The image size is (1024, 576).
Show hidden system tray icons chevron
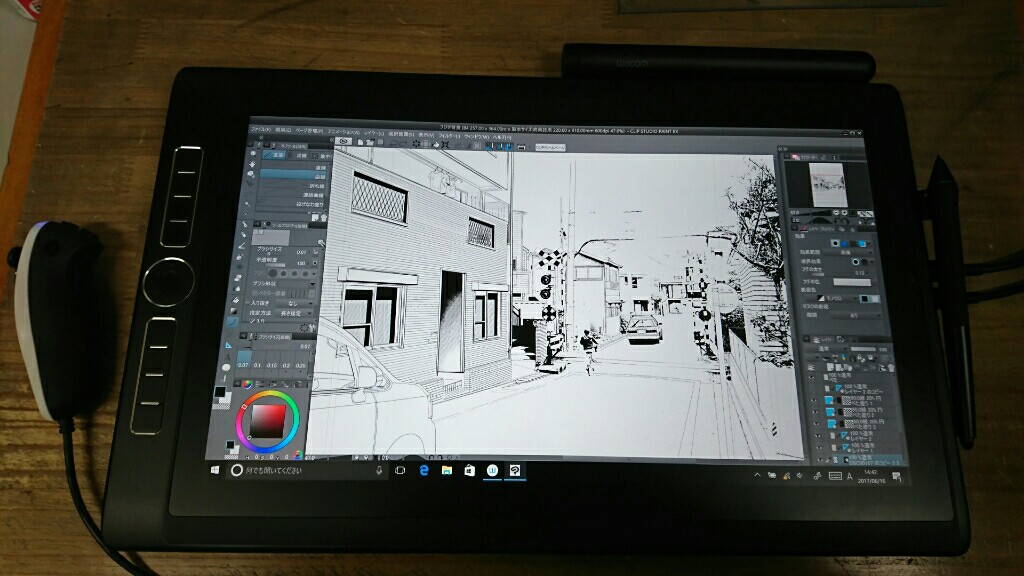coord(757,475)
